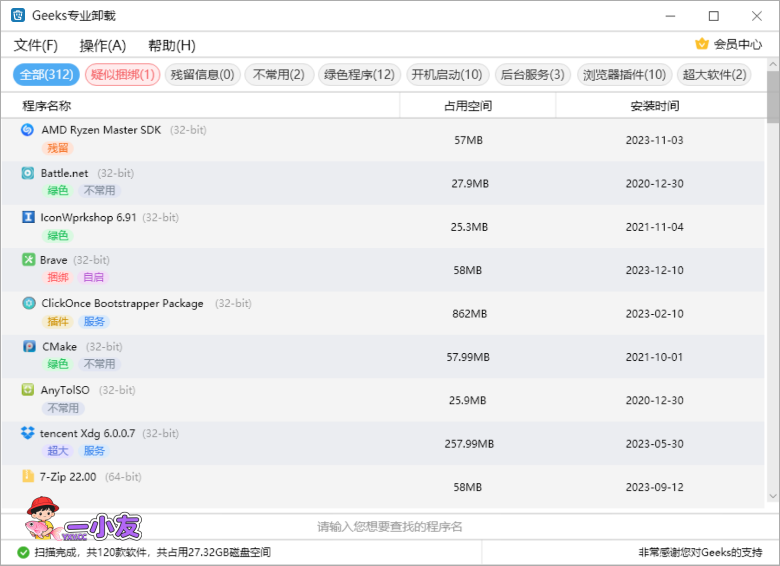Viewport: 780px width, 566px height.
Task: Click the 超大 tag under tencent Xdg
Action: (58, 451)
